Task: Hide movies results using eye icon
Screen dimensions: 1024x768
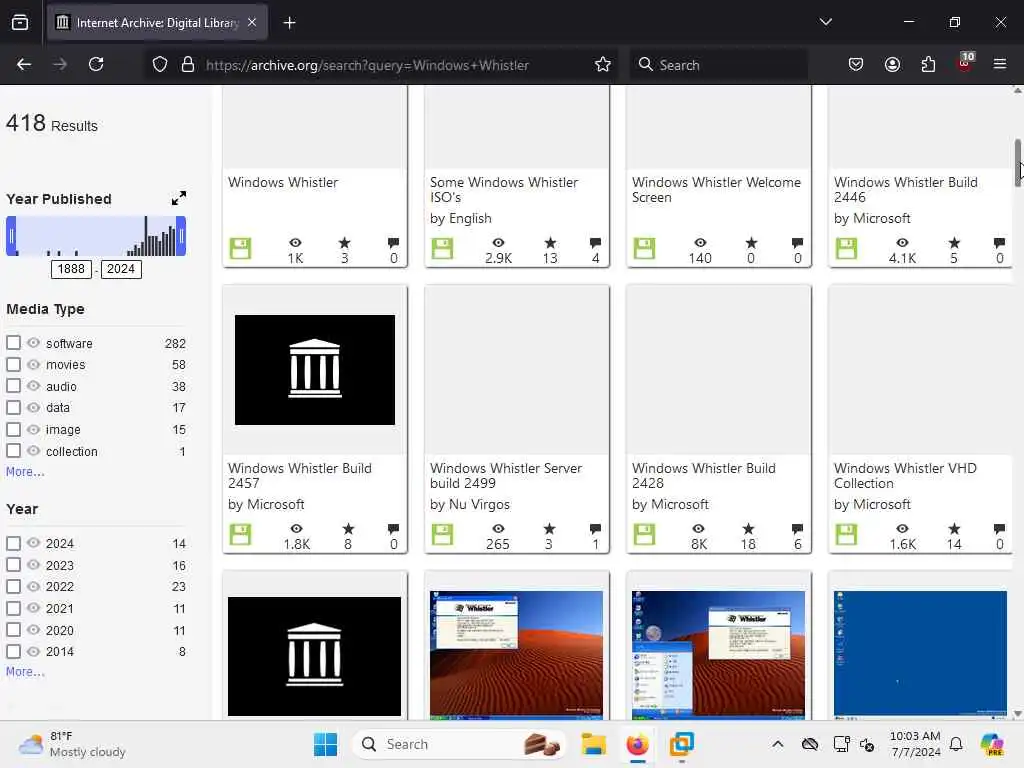Action: pos(33,364)
